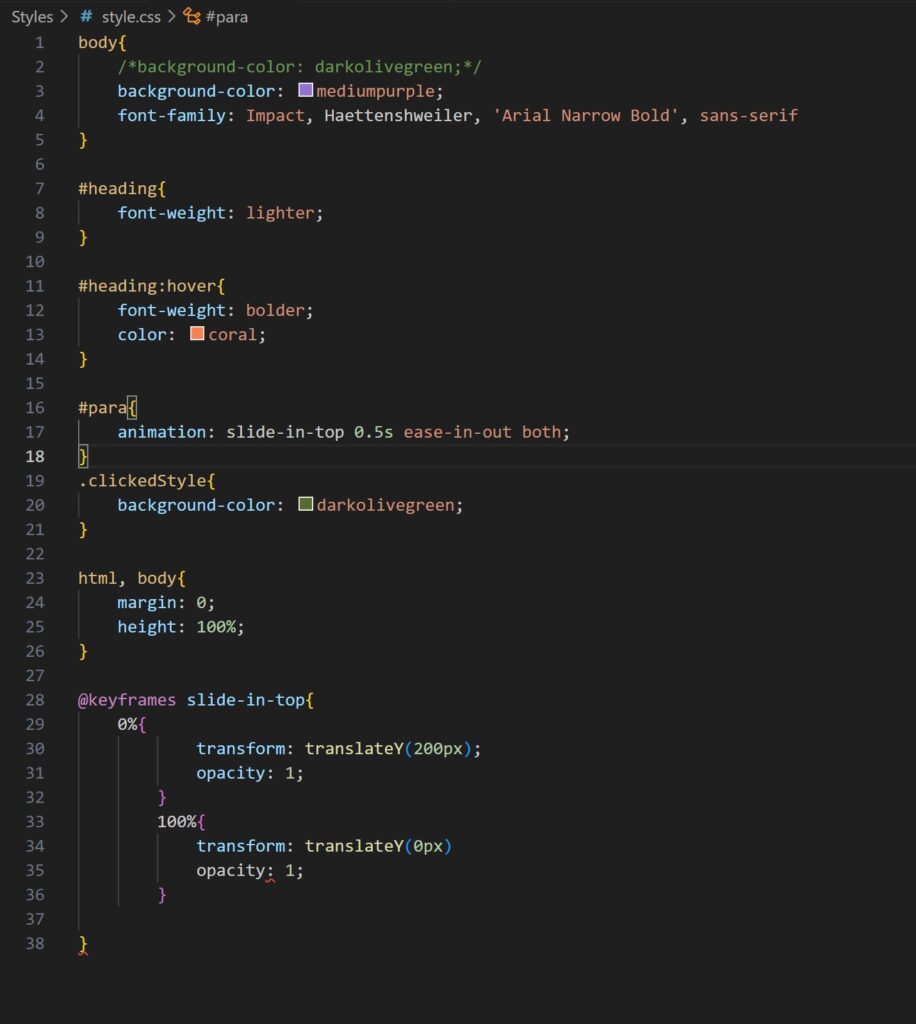Click the darkolivegreen value on line 20
The height and width of the screenshot is (1024, 916).
tap(385, 505)
